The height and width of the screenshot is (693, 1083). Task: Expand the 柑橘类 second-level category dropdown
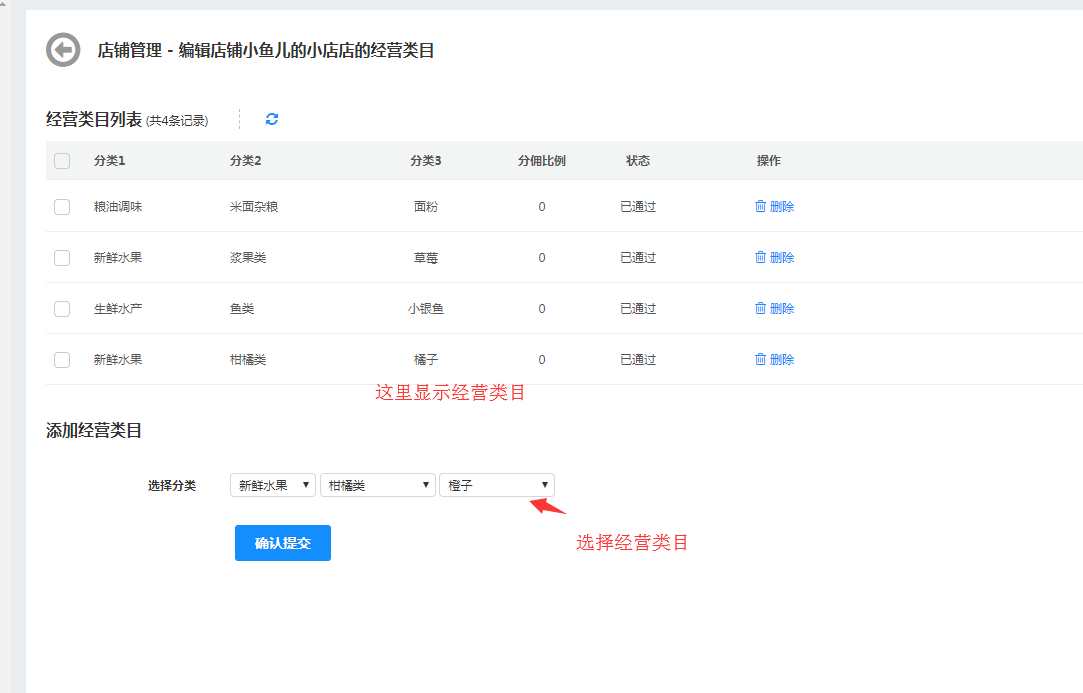[377, 485]
